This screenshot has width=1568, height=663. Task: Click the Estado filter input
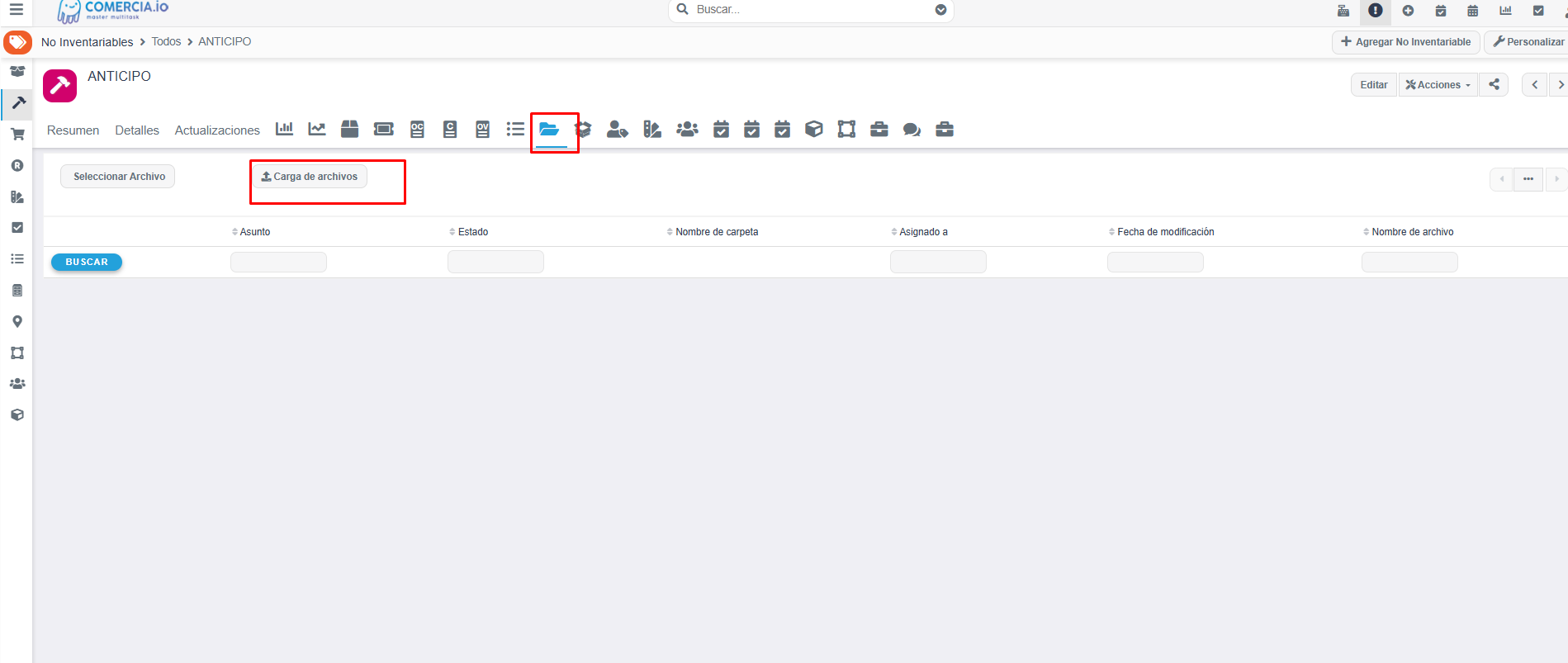tap(495, 262)
